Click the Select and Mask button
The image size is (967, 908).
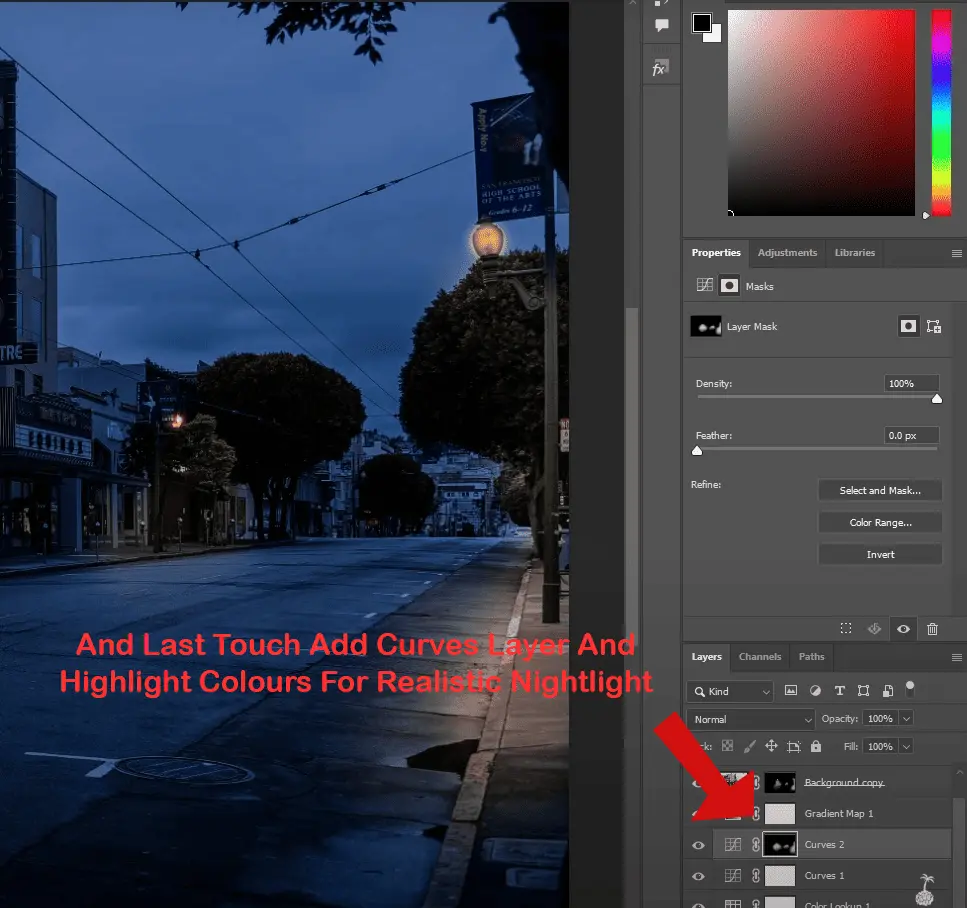(x=880, y=490)
